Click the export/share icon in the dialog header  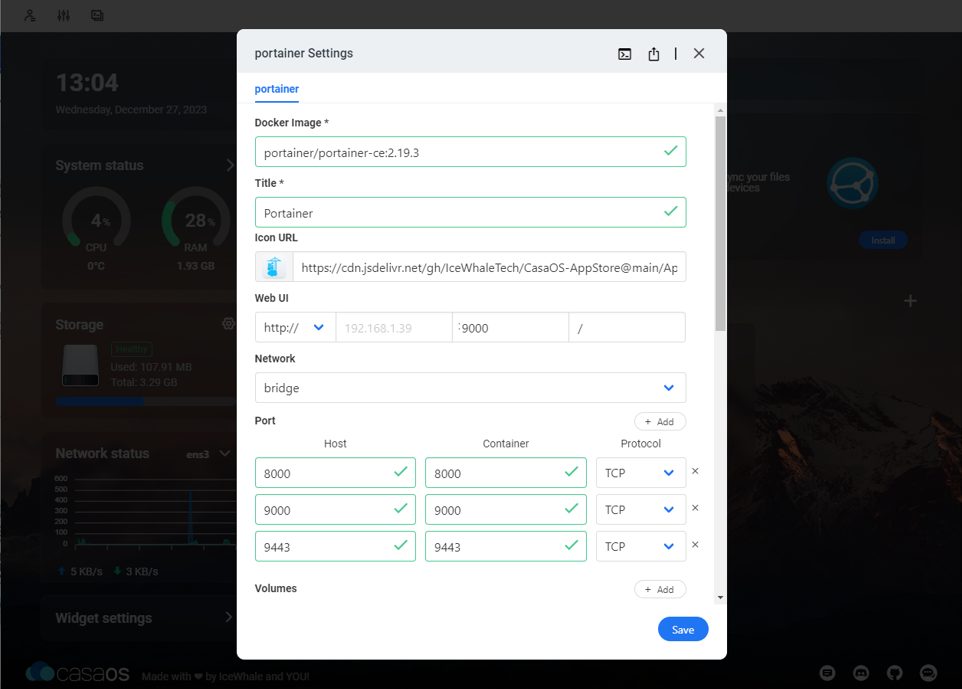click(x=654, y=53)
